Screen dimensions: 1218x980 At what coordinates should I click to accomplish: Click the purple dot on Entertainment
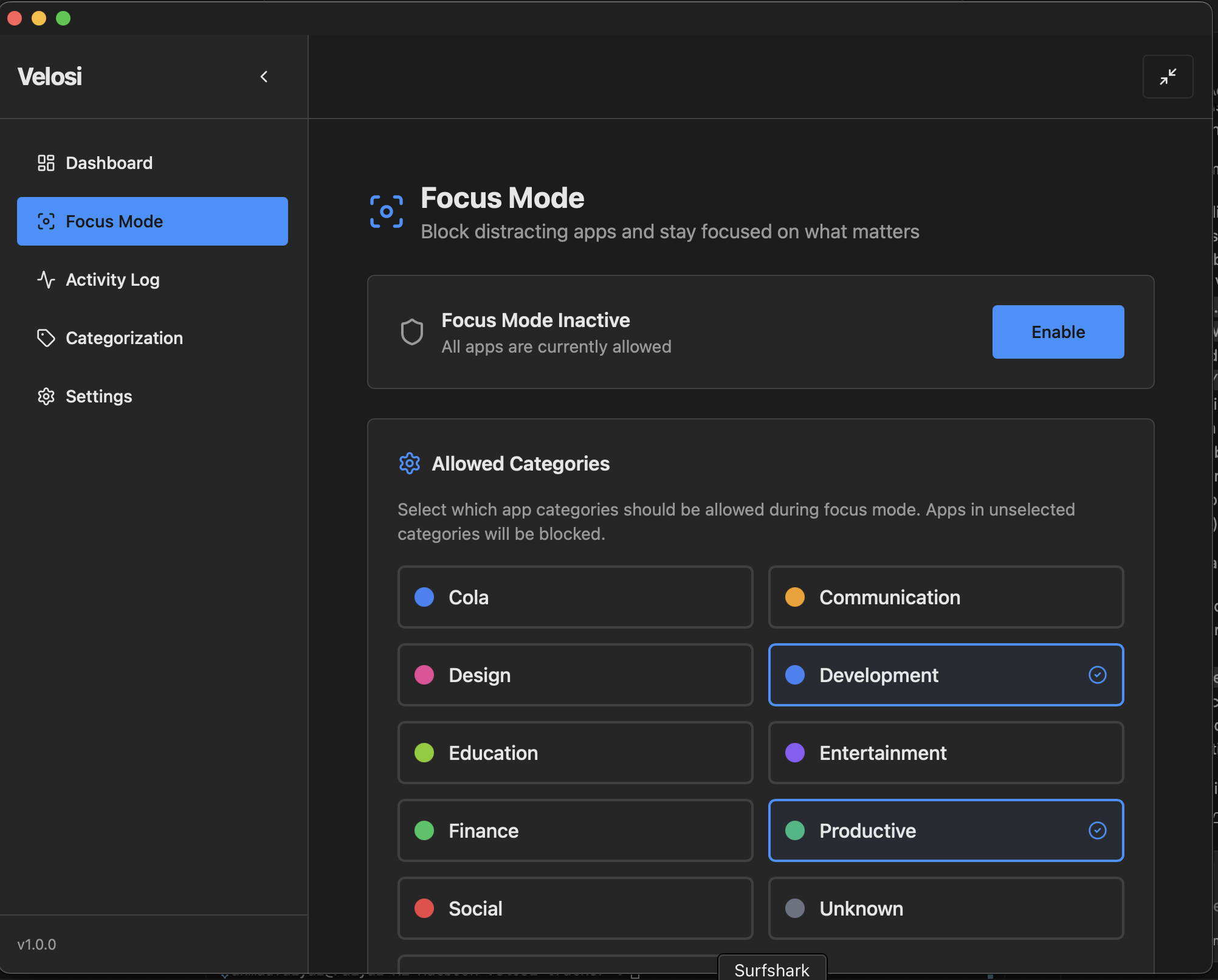click(x=795, y=753)
